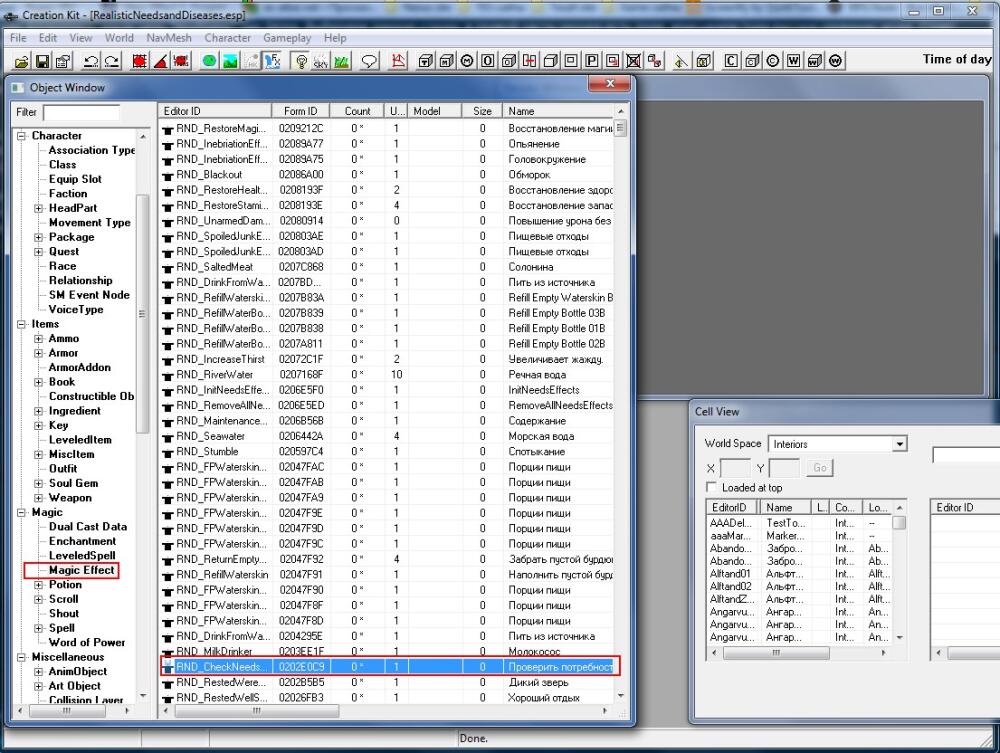Toggle the red Snap to Grid icon
Viewport: 1000px width, 753px height.
[x=140, y=61]
